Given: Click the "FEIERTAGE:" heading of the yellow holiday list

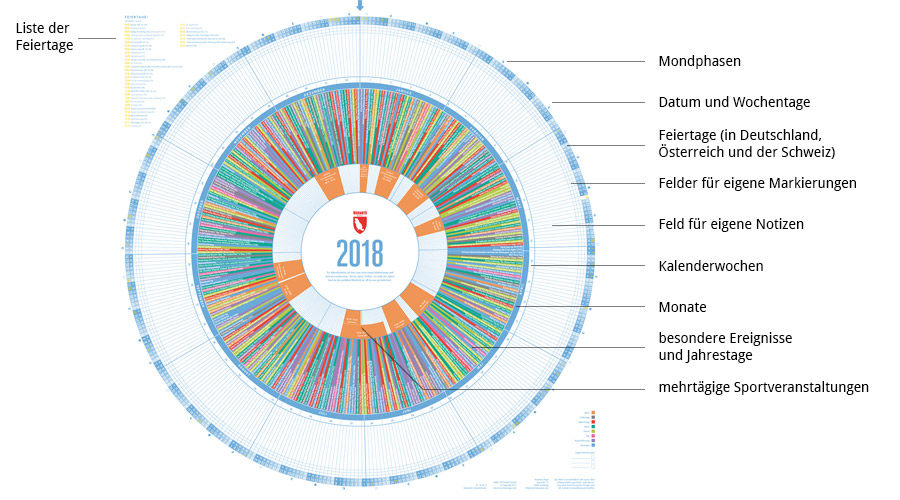Looking at the screenshot, I should coord(136,17).
